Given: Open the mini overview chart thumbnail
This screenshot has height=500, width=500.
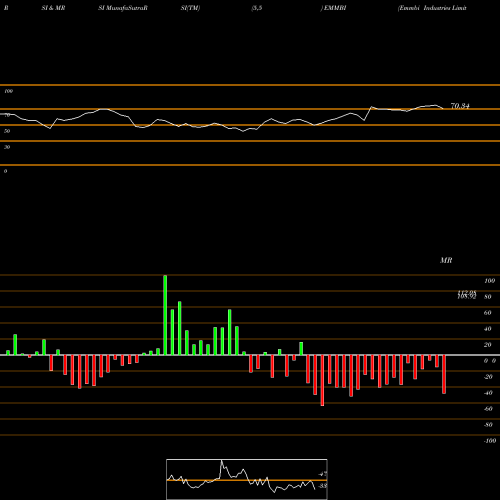Looking at the screenshot, I should coord(247,479).
